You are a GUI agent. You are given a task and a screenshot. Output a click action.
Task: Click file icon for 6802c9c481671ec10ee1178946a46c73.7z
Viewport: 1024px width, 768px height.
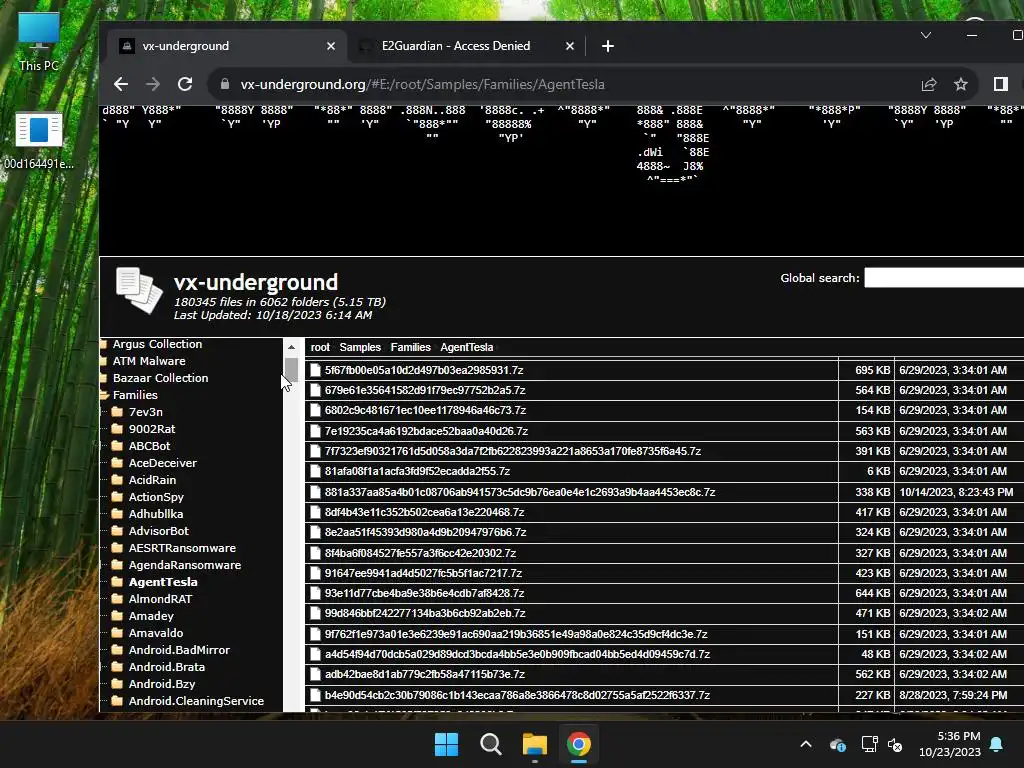(x=315, y=411)
